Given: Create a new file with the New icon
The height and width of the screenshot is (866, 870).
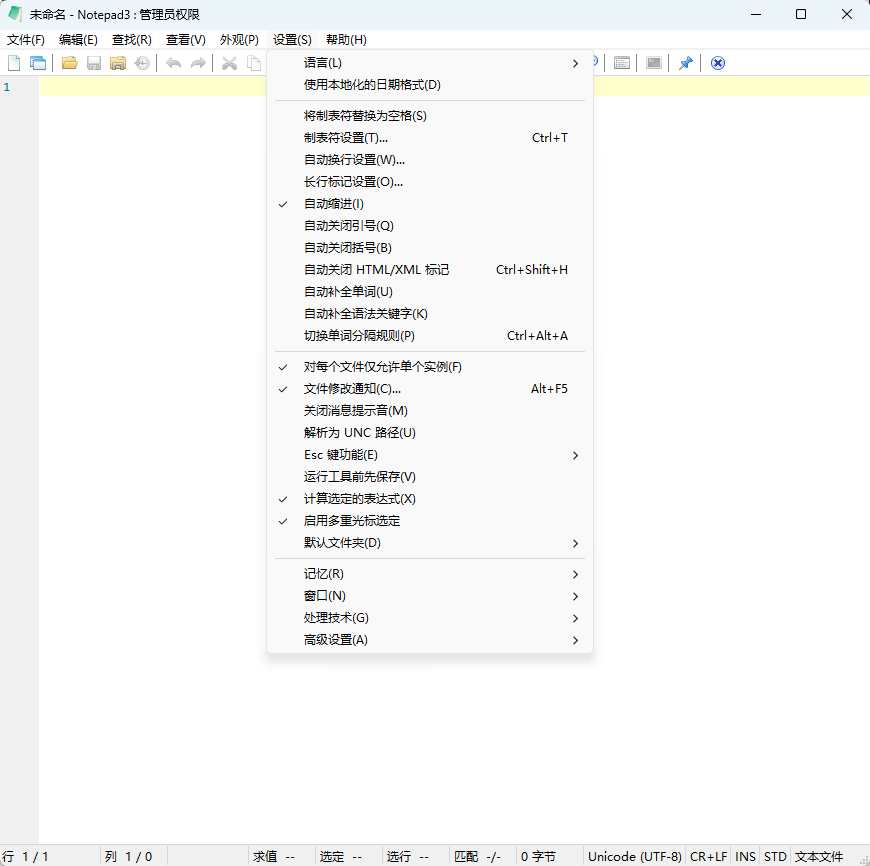Looking at the screenshot, I should coord(14,63).
